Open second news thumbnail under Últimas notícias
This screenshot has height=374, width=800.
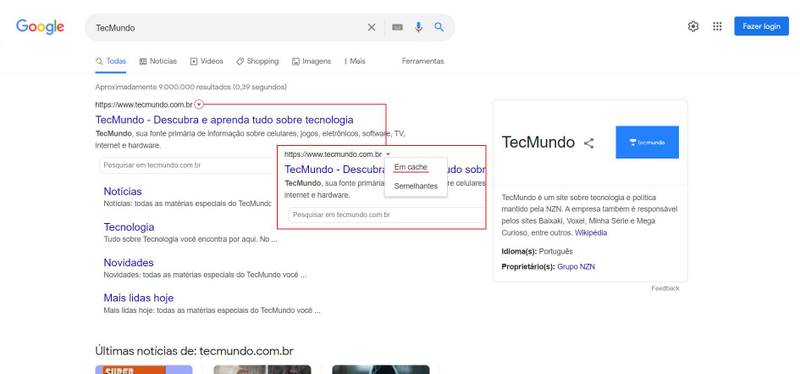click(x=262, y=369)
